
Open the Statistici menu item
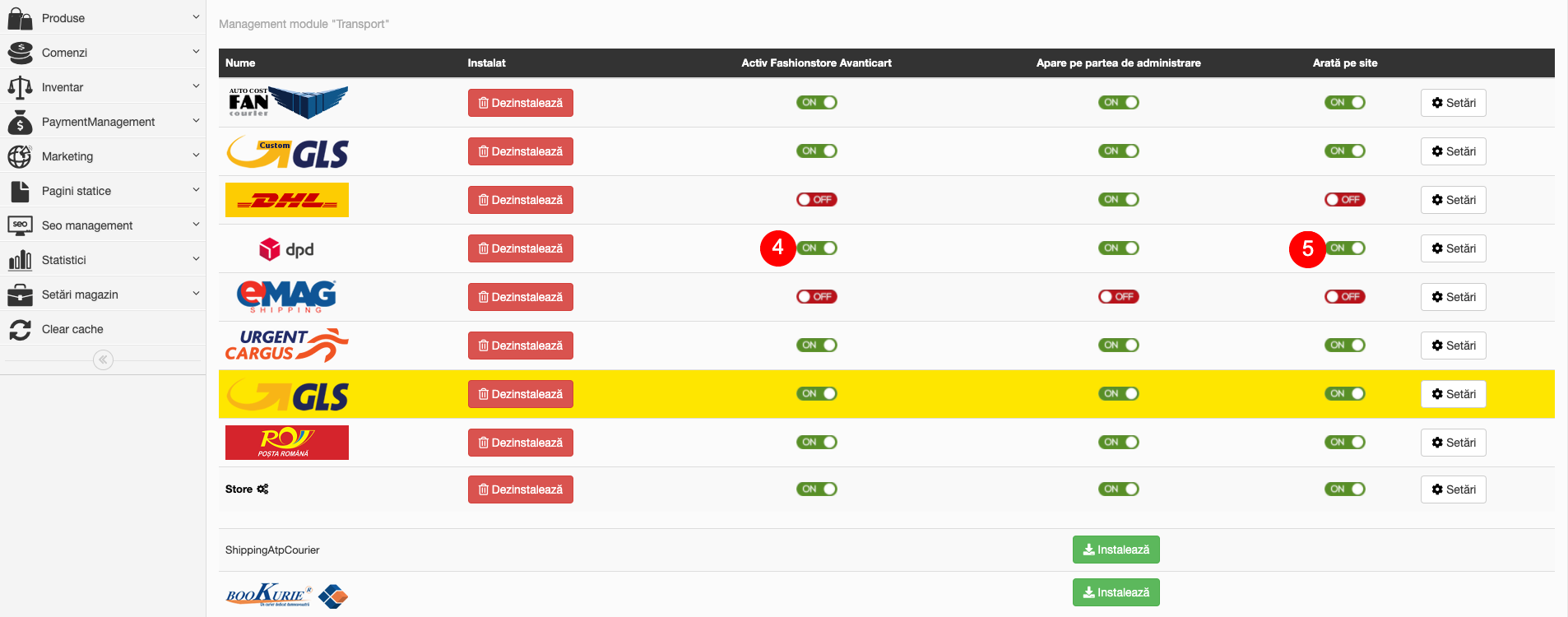click(103, 260)
